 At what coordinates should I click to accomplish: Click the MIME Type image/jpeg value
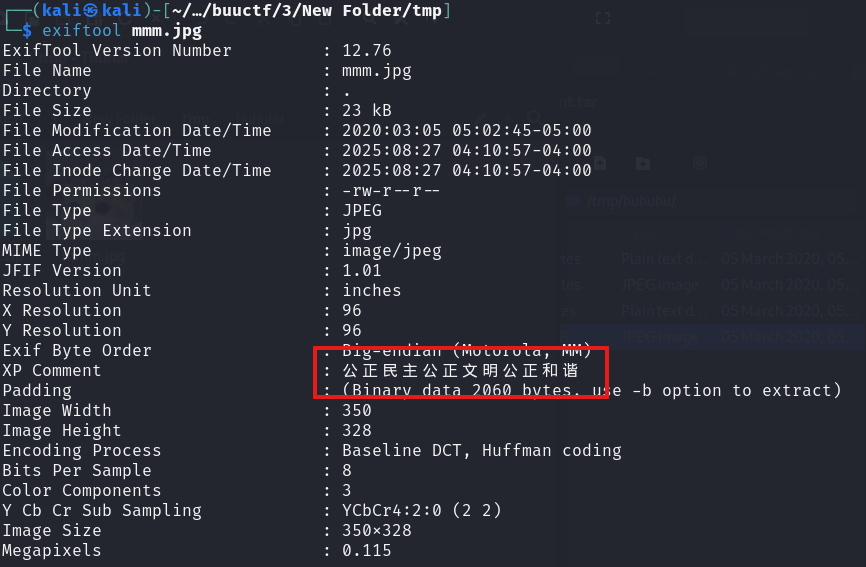coord(392,251)
